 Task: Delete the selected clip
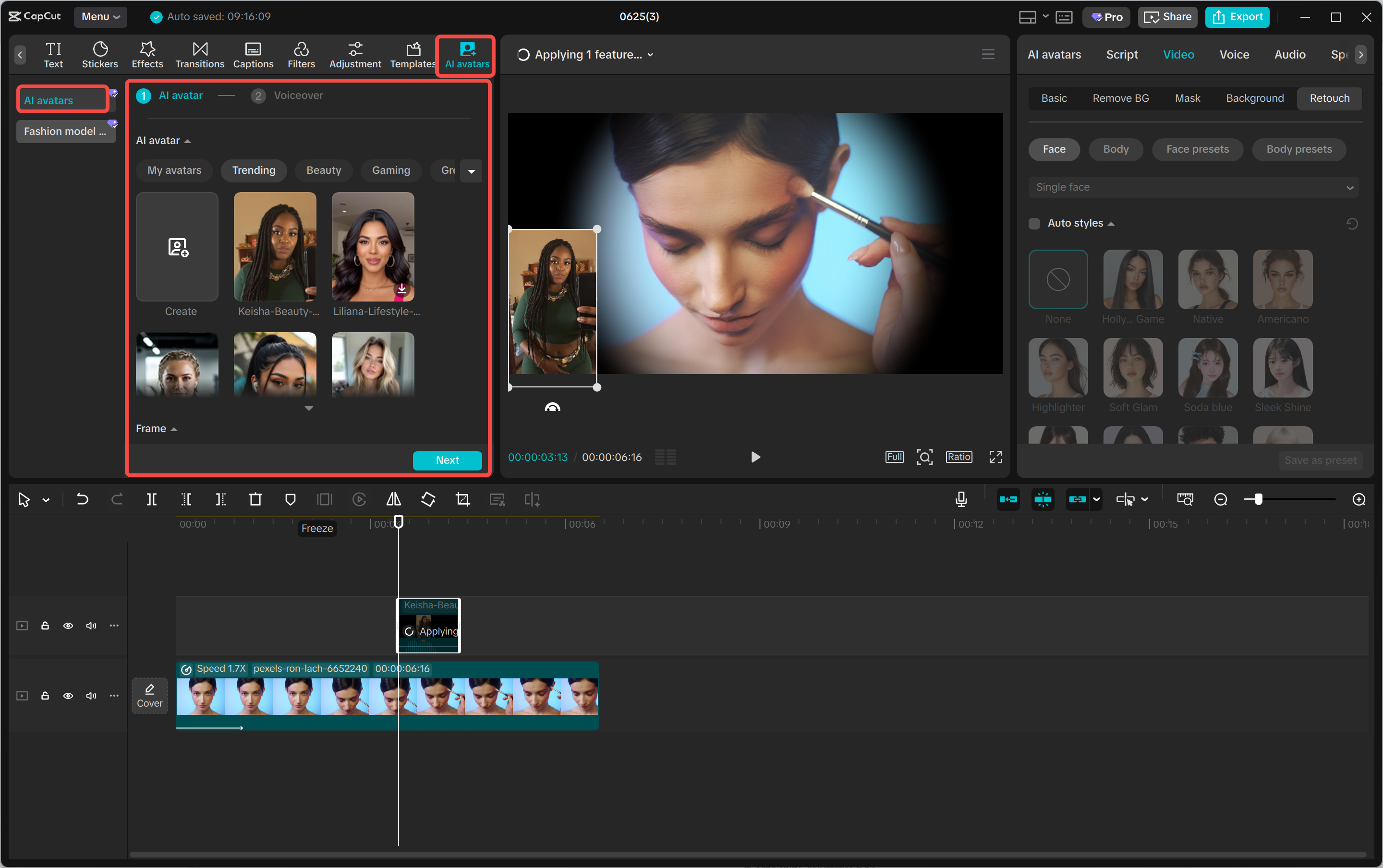click(x=255, y=499)
